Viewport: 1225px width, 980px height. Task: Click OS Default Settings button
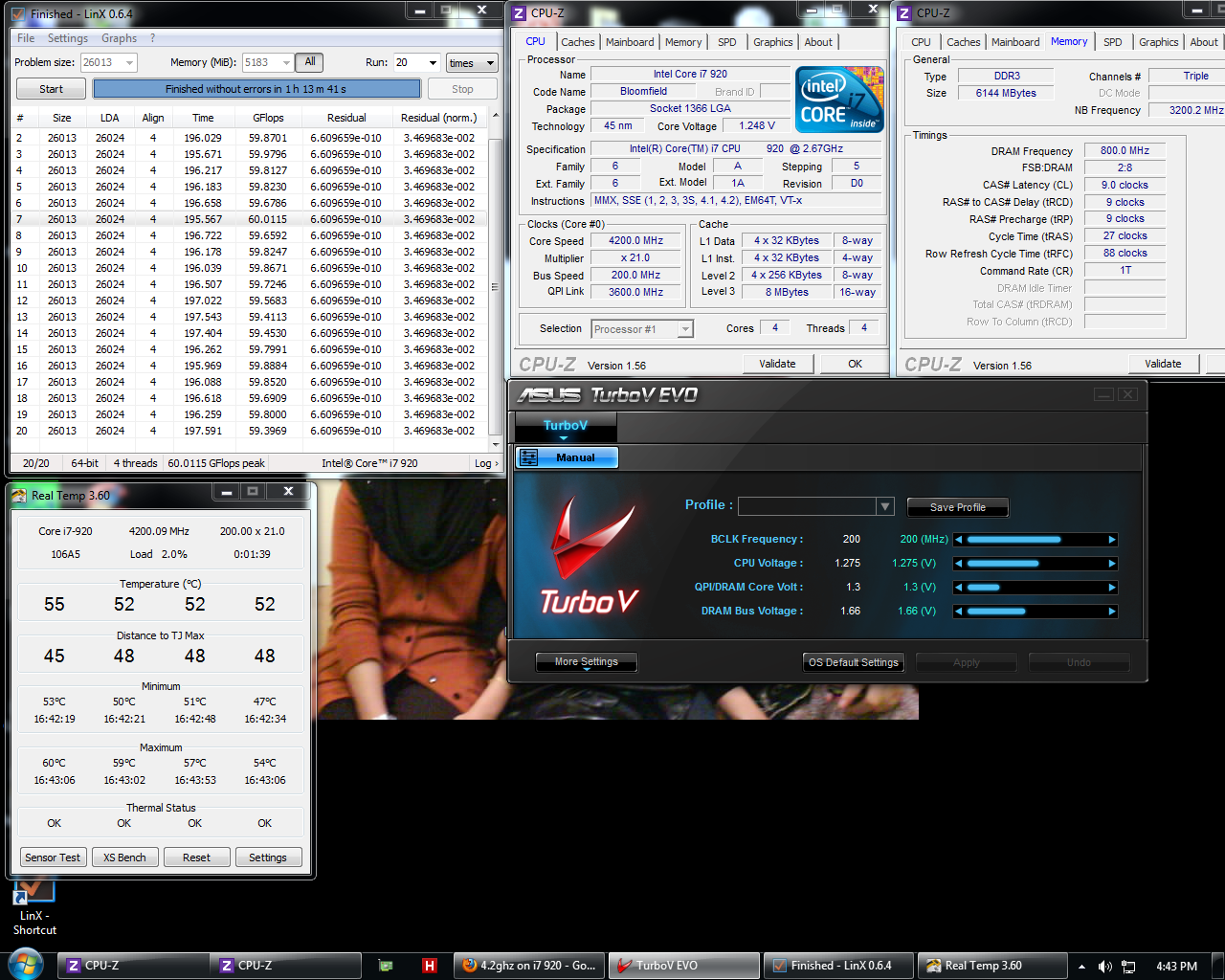click(853, 662)
